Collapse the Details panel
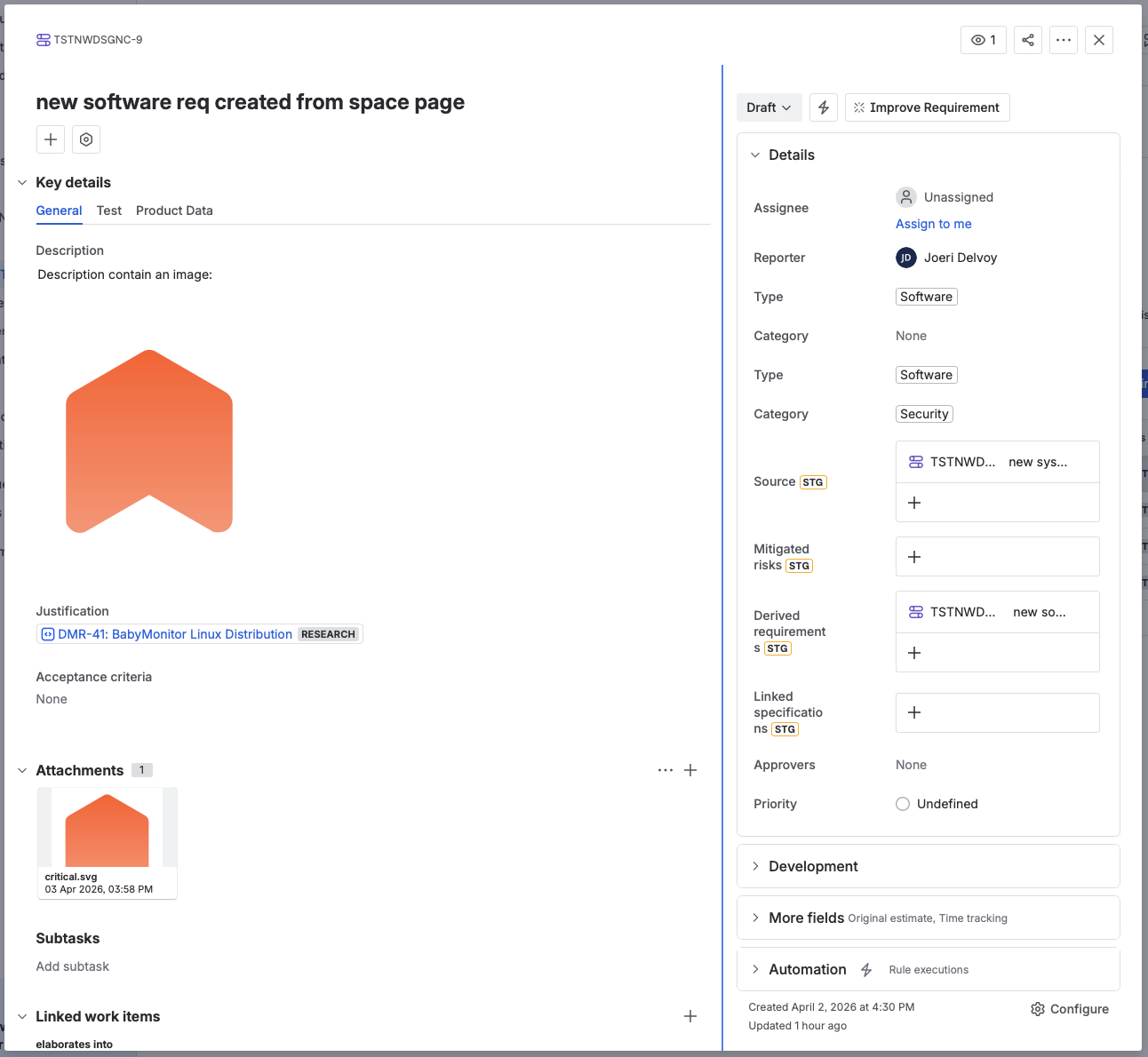 755,155
